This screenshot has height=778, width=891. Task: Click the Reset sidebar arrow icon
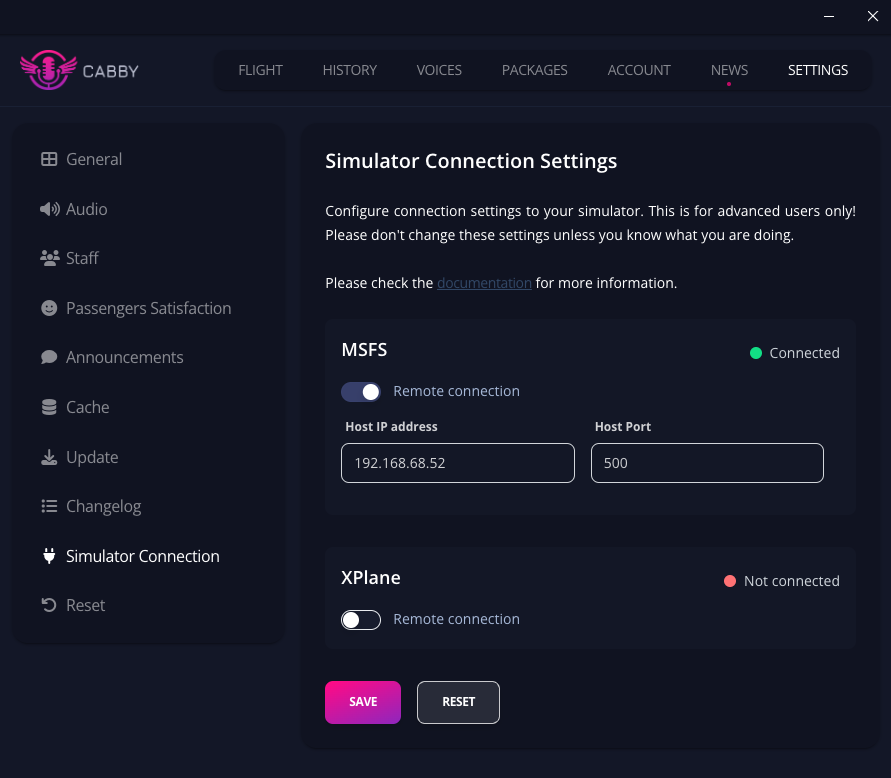(x=49, y=605)
